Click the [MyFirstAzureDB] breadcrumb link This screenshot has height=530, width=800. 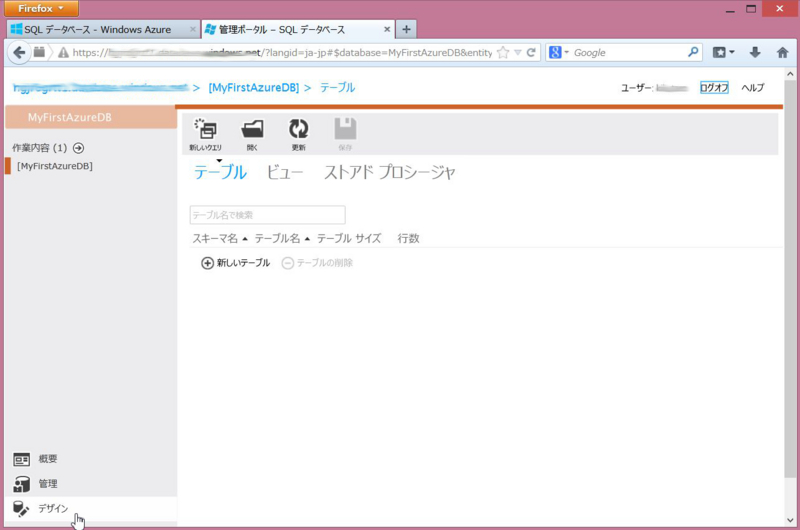254,88
